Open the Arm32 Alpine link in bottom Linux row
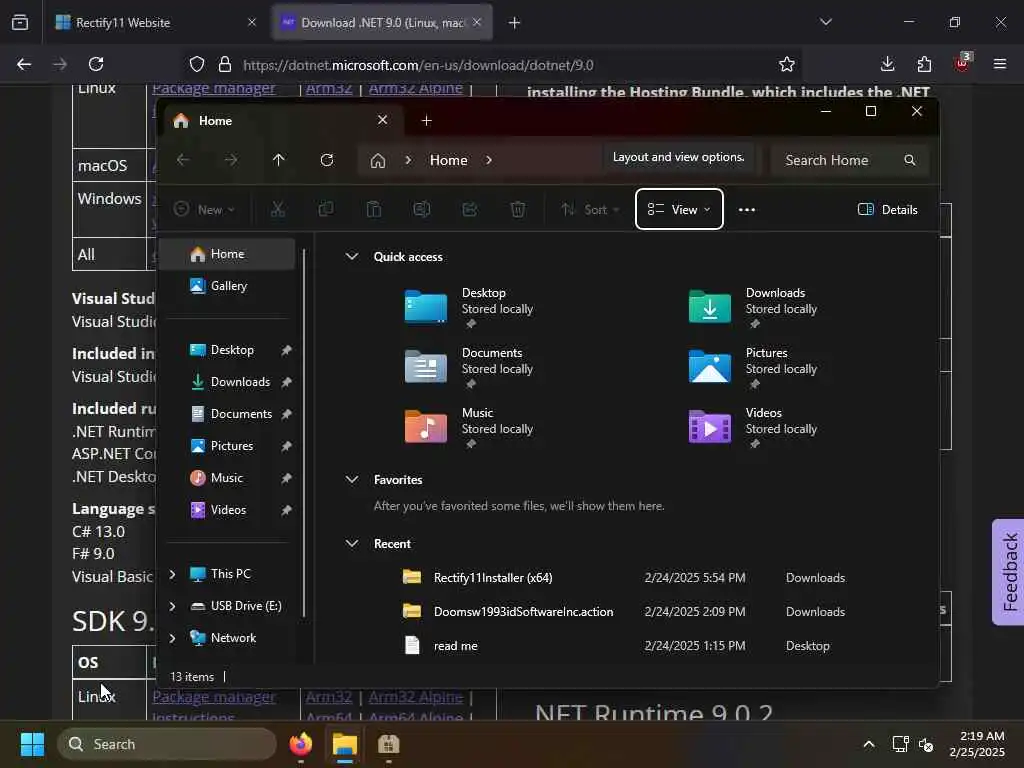This screenshot has width=1024, height=768. tap(415, 697)
